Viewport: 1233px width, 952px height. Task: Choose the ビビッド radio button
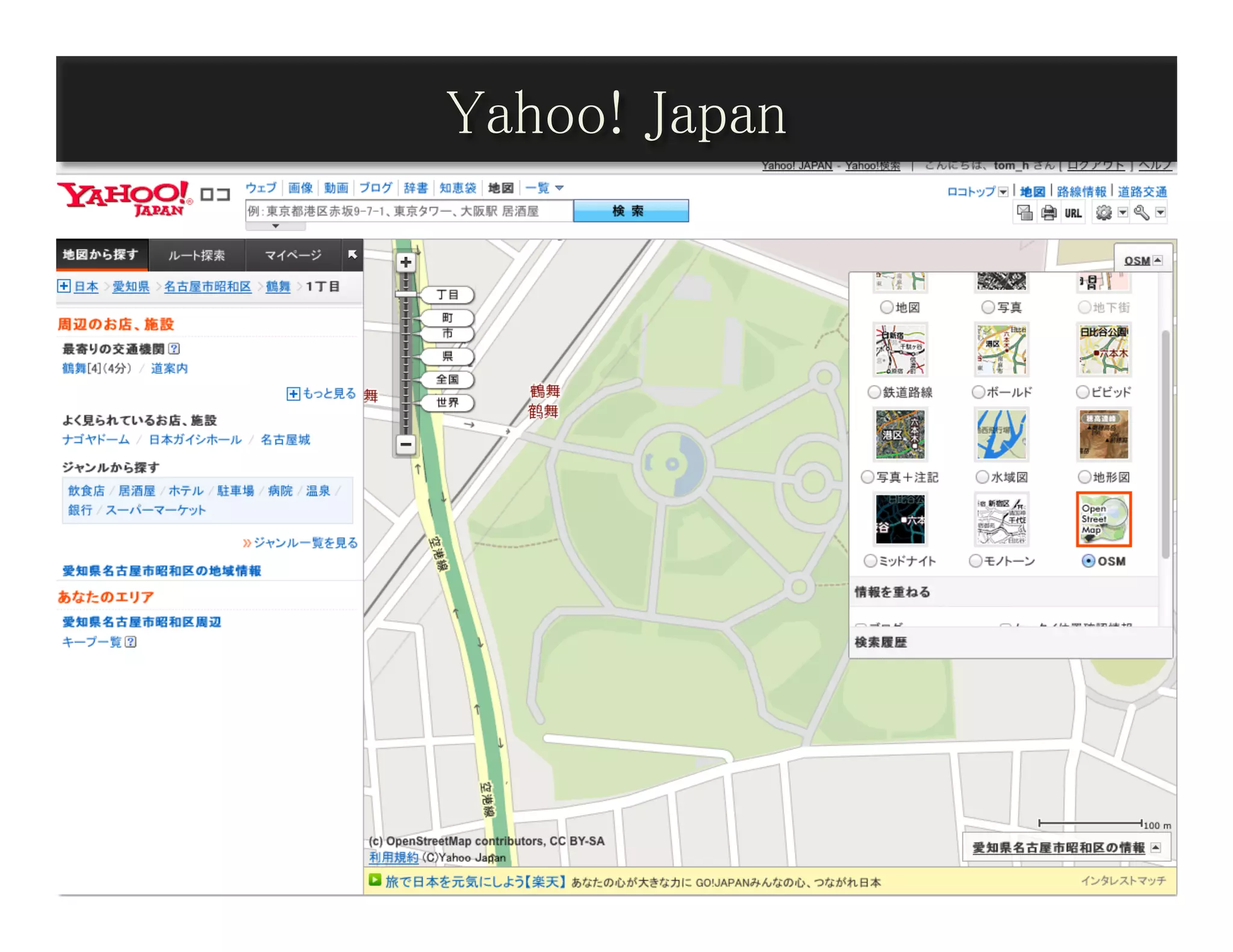point(1082,392)
